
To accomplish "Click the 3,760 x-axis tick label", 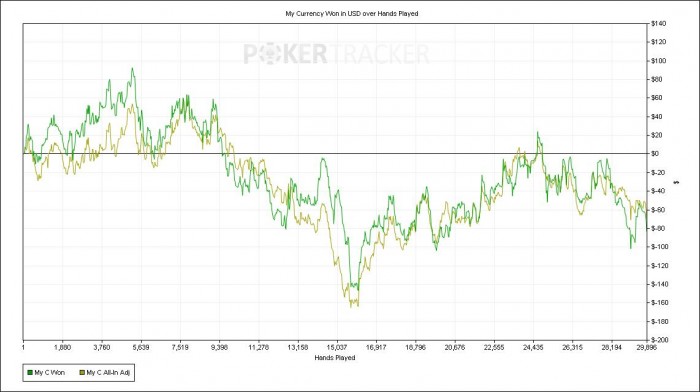I will click(101, 347).
